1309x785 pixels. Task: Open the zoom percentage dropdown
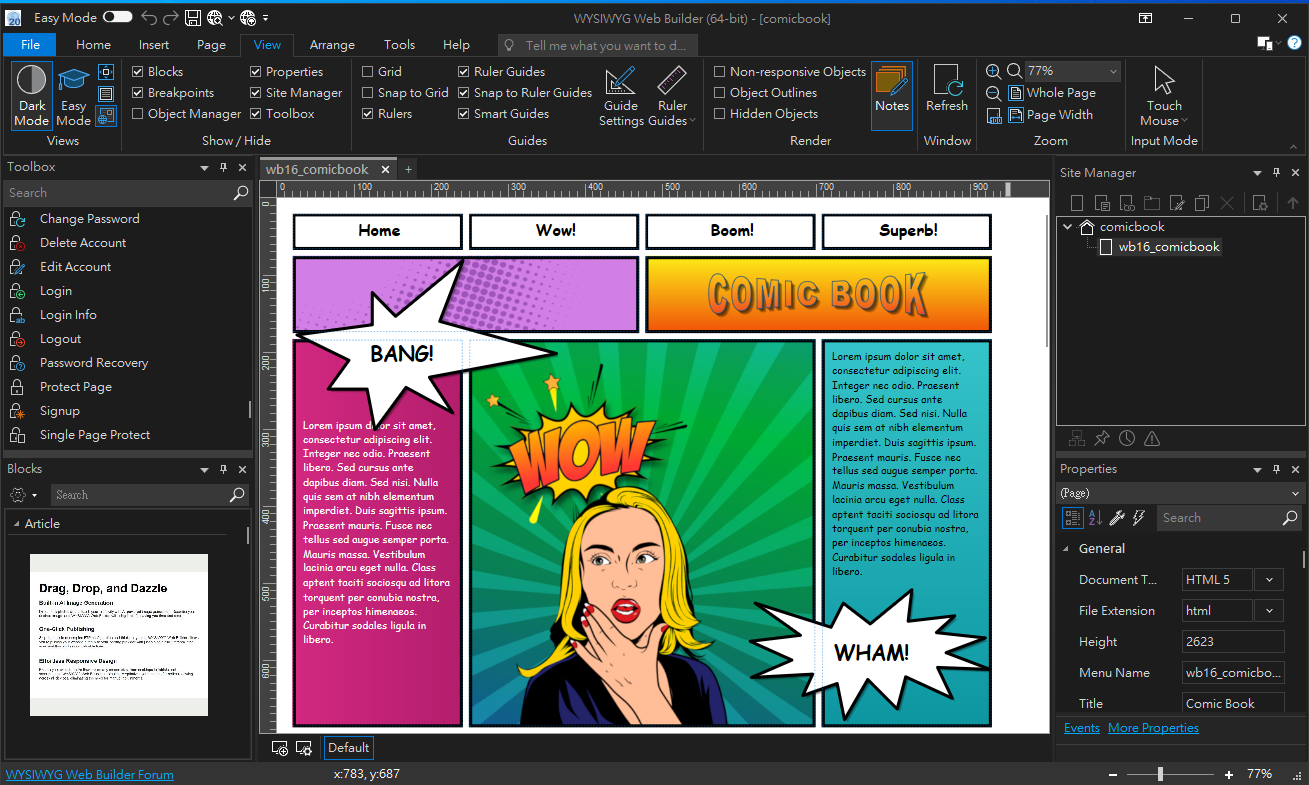click(1113, 72)
